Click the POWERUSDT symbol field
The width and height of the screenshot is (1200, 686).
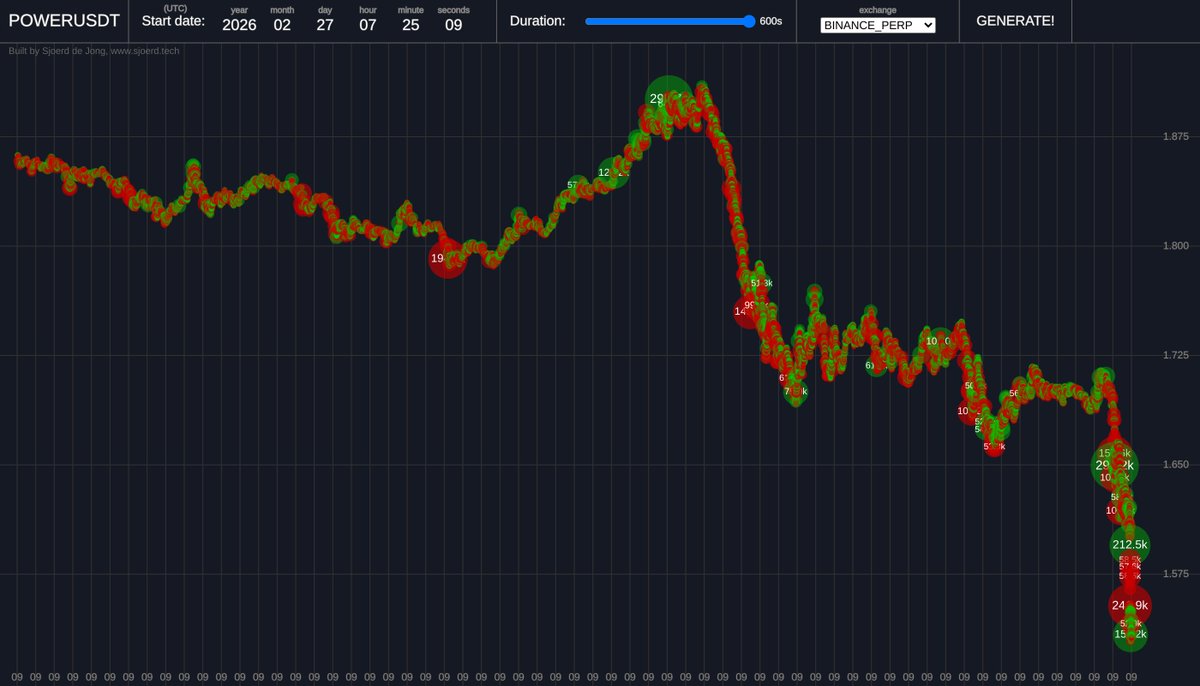pos(64,20)
